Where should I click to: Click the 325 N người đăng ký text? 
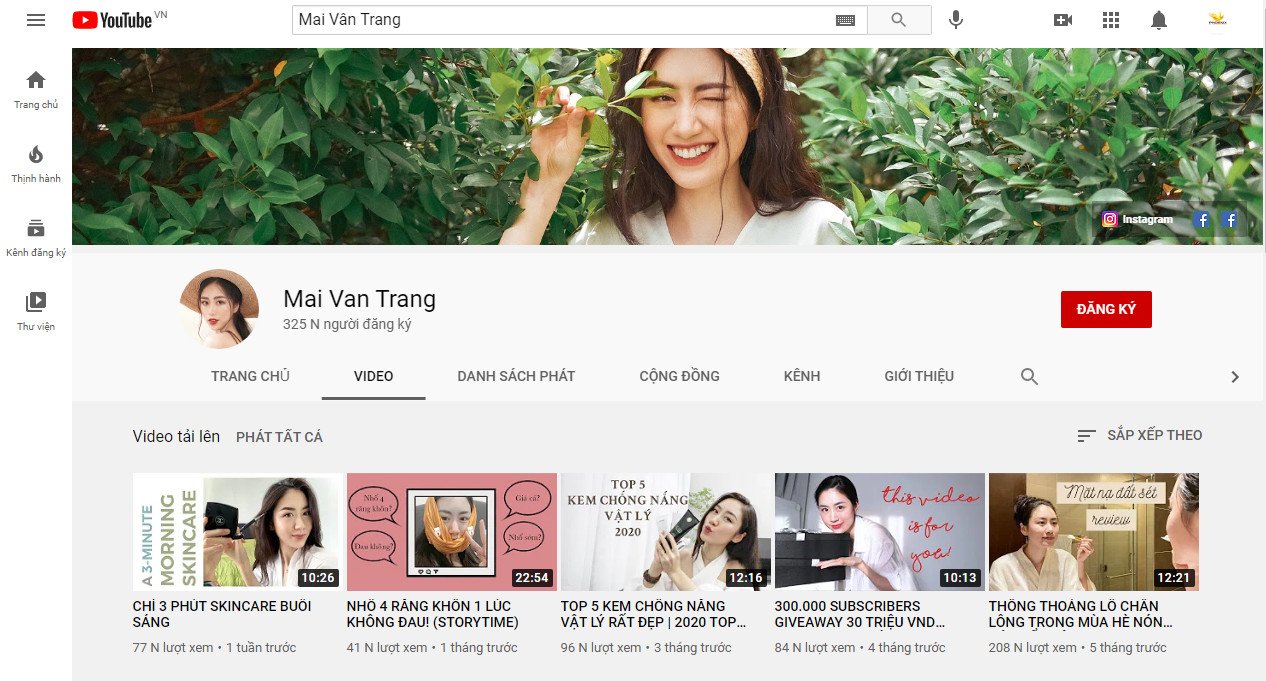pyautogui.click(x=347, y=324)
